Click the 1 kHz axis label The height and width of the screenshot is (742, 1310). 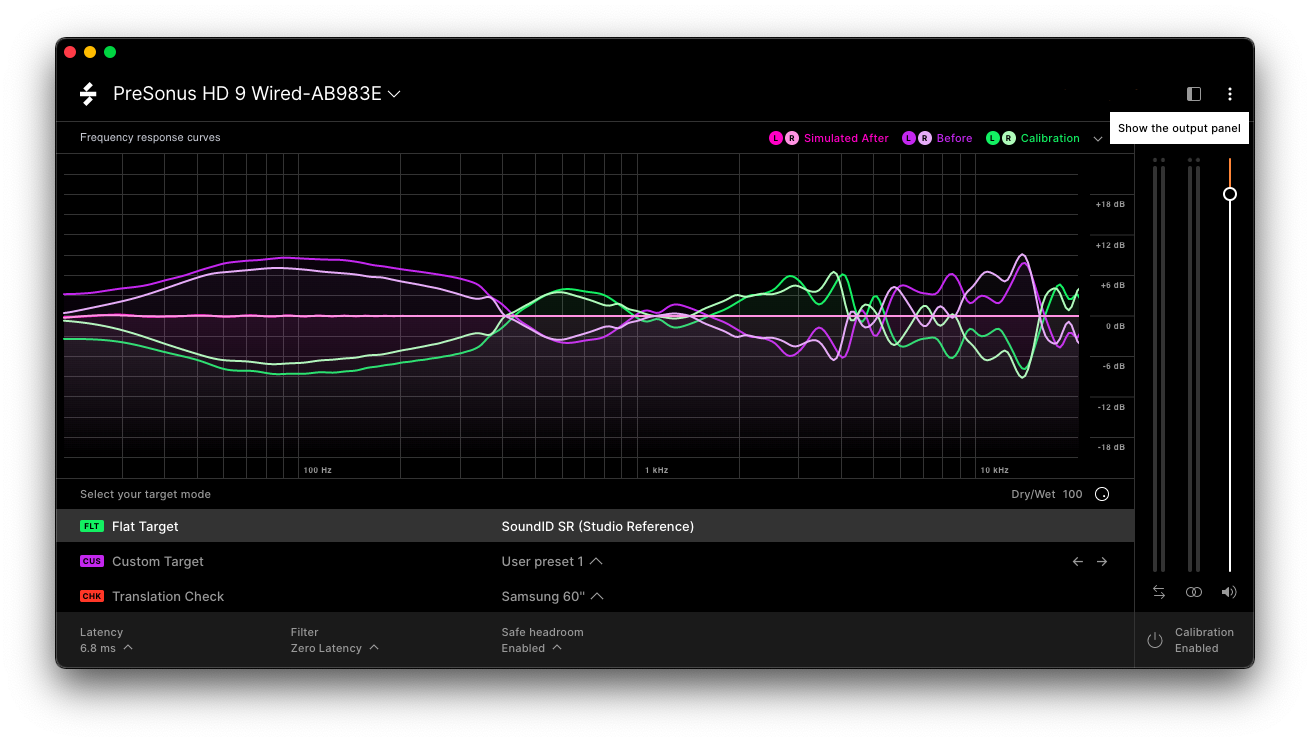click(656, 470)
